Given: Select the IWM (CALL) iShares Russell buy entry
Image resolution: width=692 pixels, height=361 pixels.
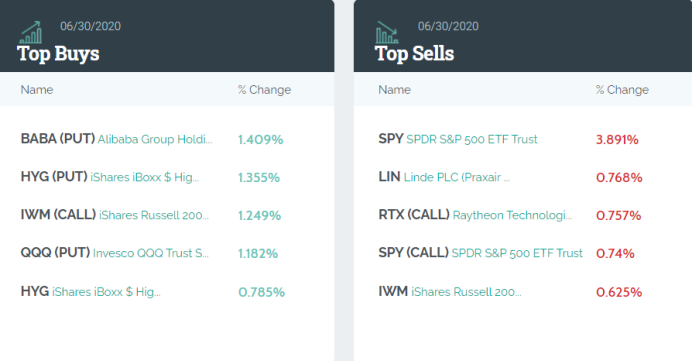Looking at the screenshot, I should [x=115, y=215].
